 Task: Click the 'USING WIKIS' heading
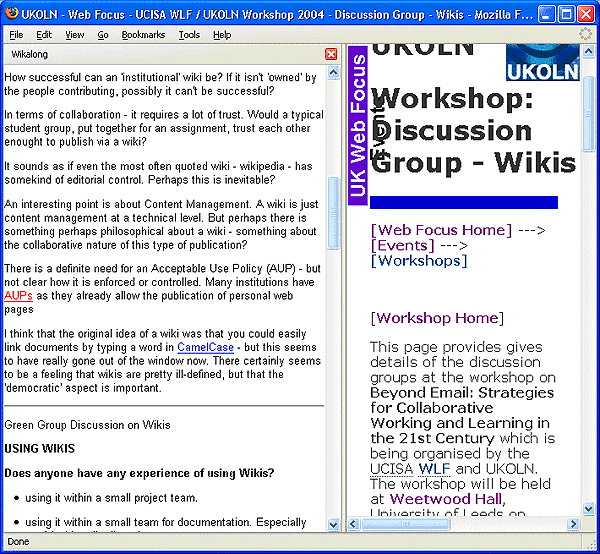pyautogui.click(x=39, y=448)
